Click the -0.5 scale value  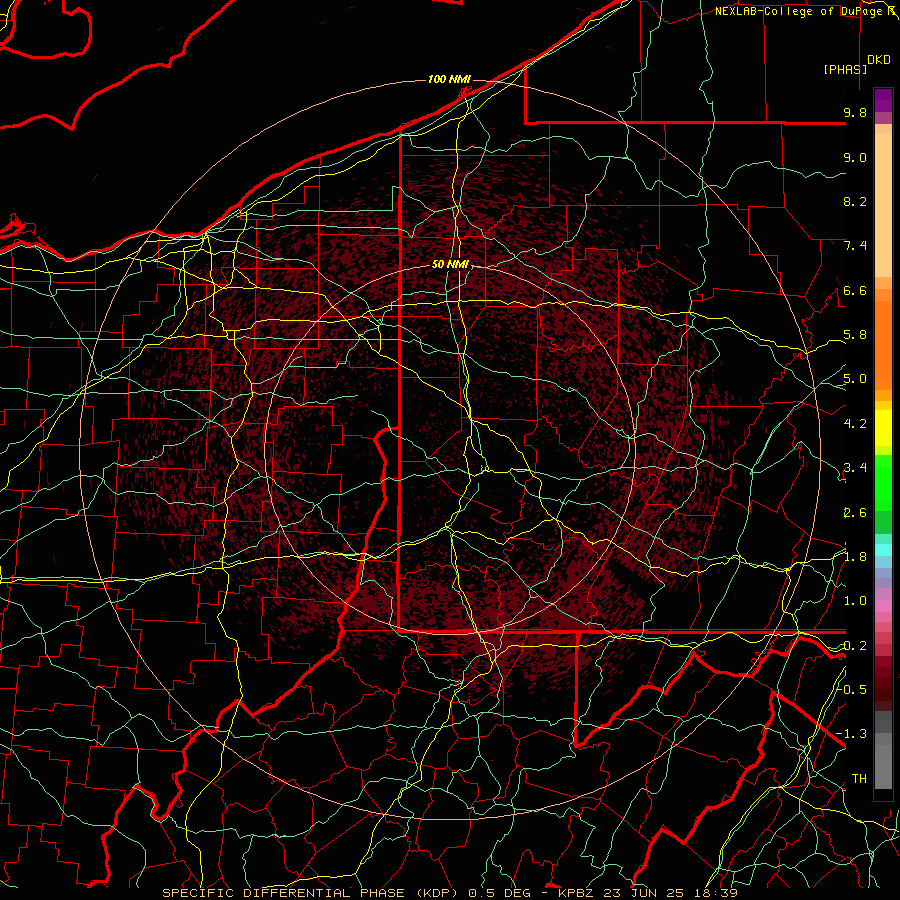point(852,689)
